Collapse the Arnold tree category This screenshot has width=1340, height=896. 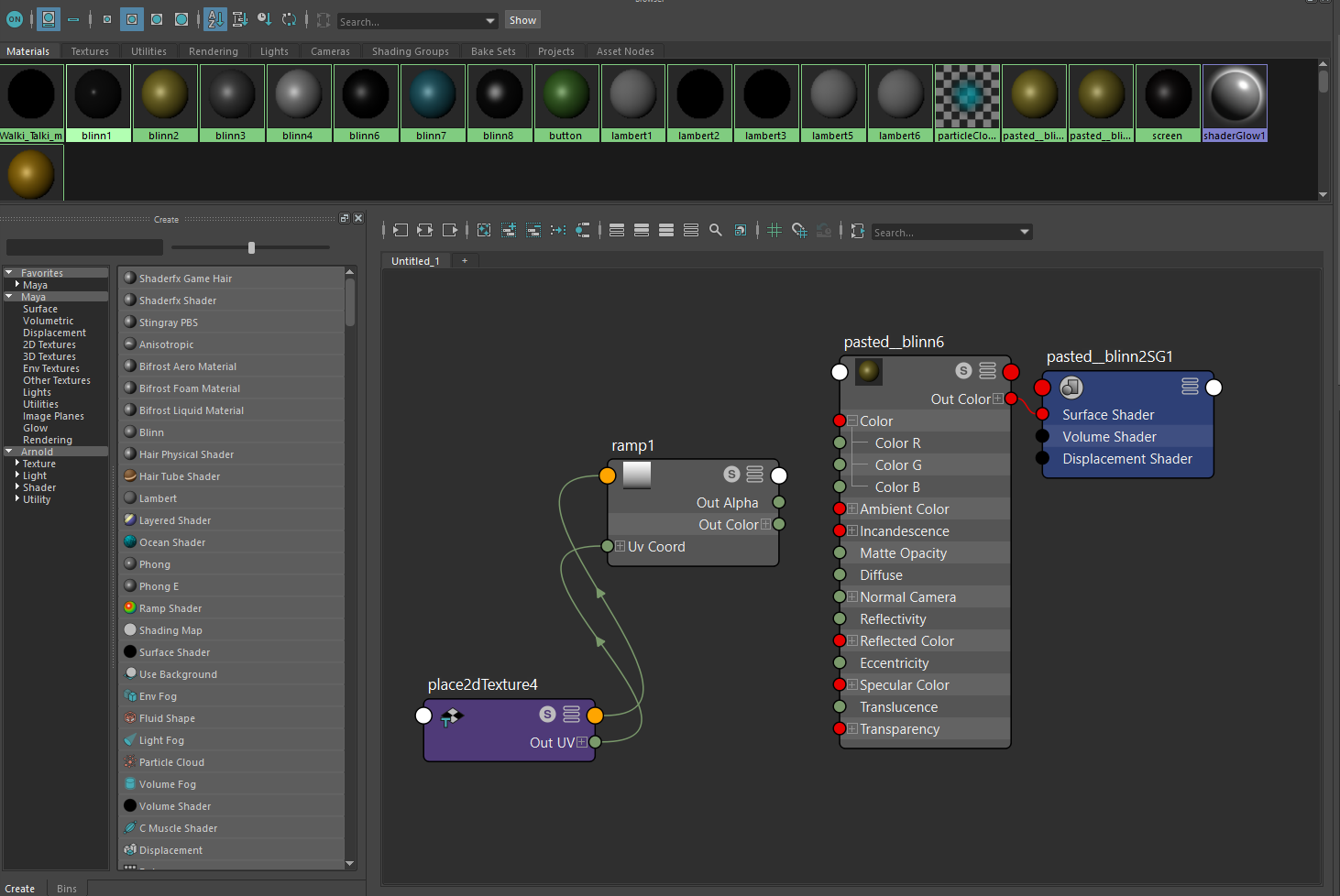9,452
